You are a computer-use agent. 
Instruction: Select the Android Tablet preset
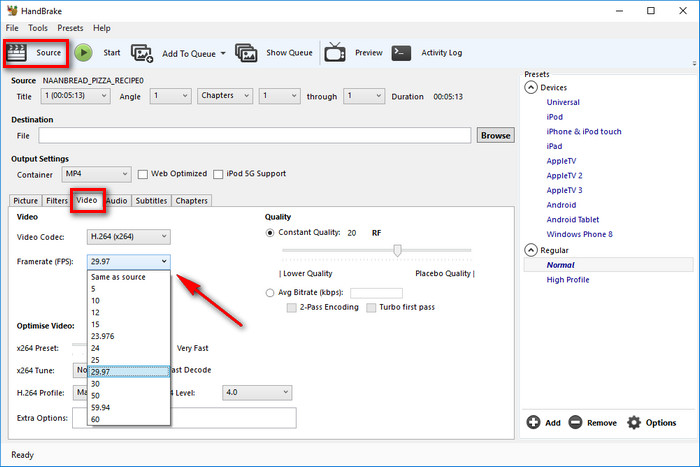click(573, 220)
